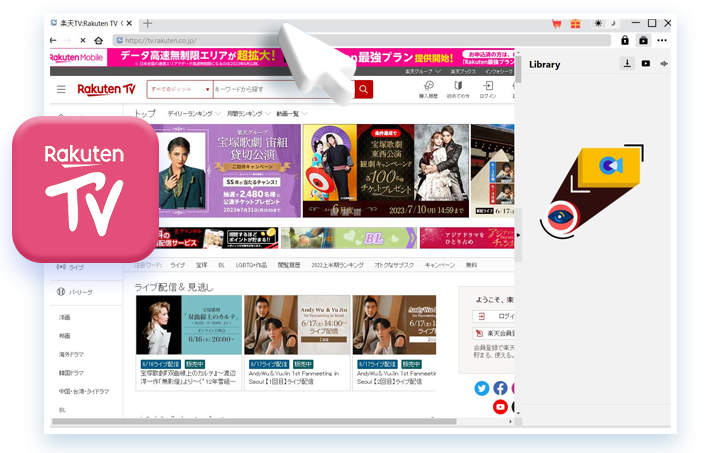
Task: Click the rightmost Library panel header icon
Action: pyautogui.click(x=664, y=64)
